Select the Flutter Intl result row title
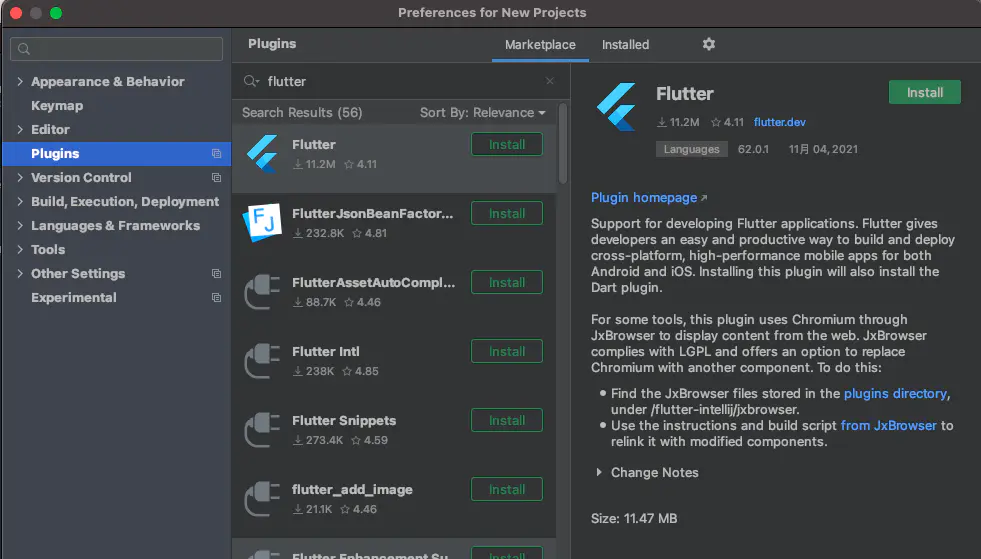 [325, 352]
